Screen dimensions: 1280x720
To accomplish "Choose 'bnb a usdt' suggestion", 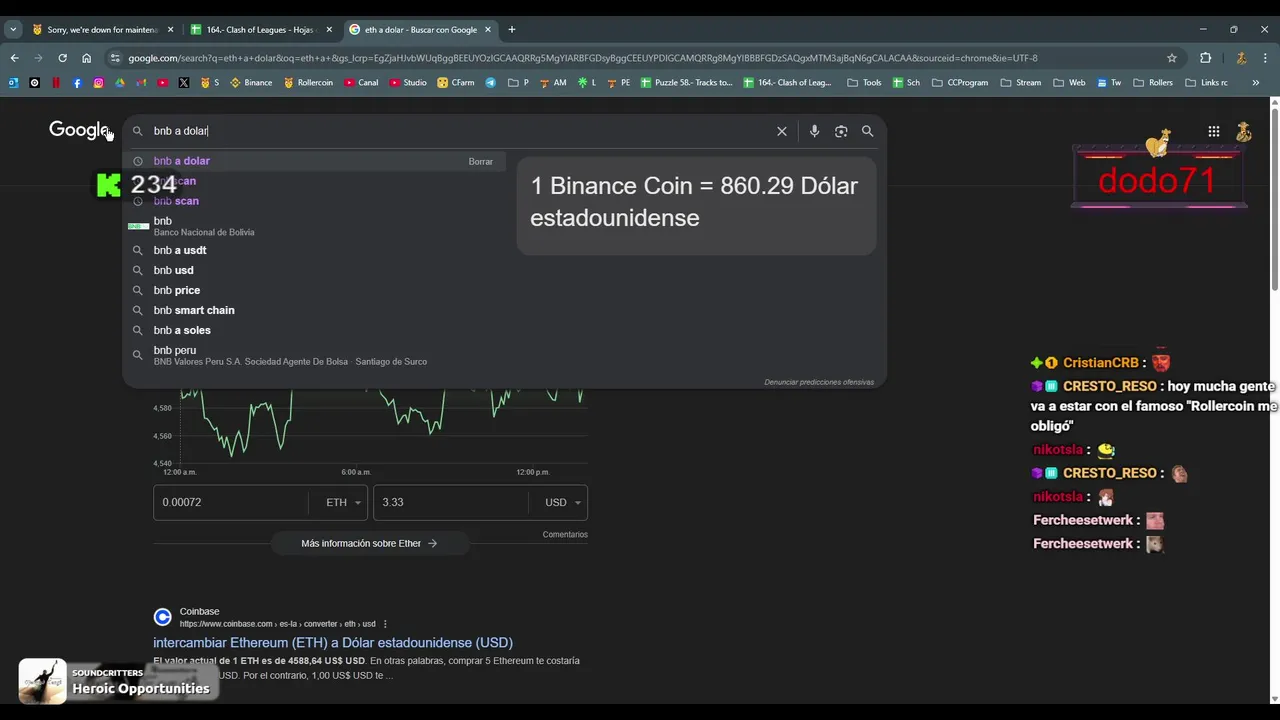I will [x=315, y=250].
